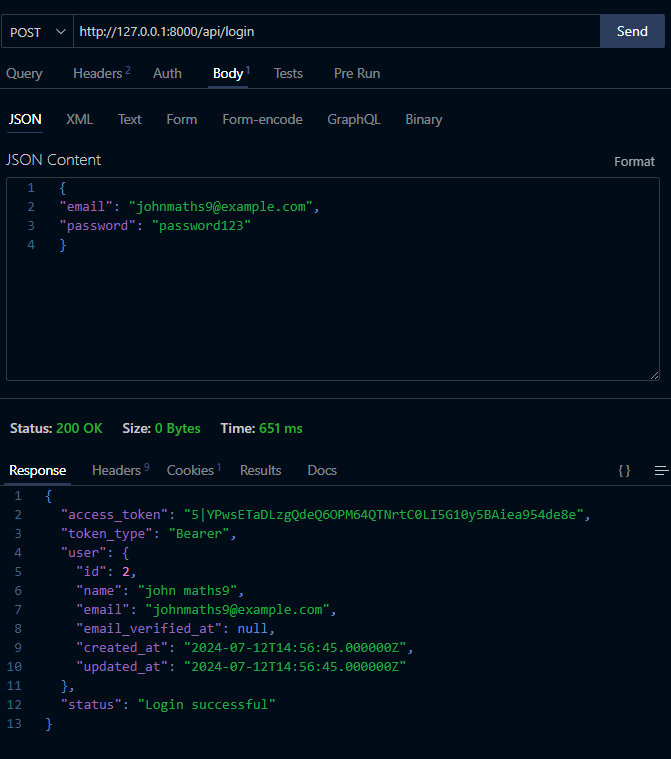This screenshot has width=671, height=759.
Task: Open the response options menu icon
Action: click(660, 470)
